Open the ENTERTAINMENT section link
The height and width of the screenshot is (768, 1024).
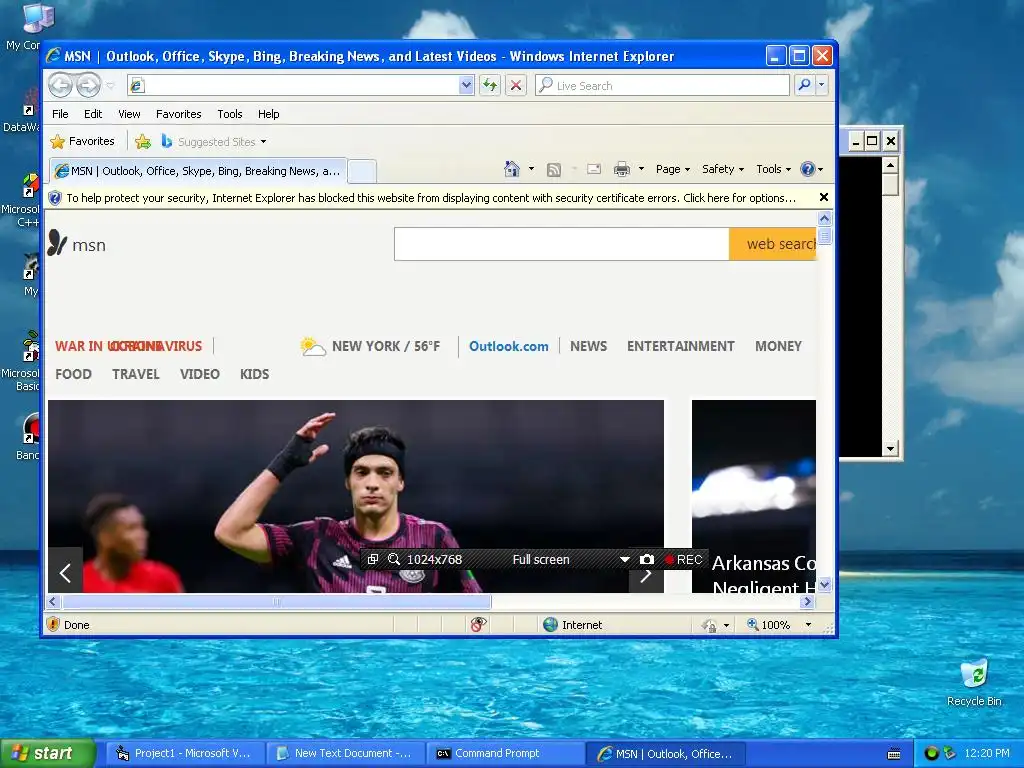click(x=680, y=346)
